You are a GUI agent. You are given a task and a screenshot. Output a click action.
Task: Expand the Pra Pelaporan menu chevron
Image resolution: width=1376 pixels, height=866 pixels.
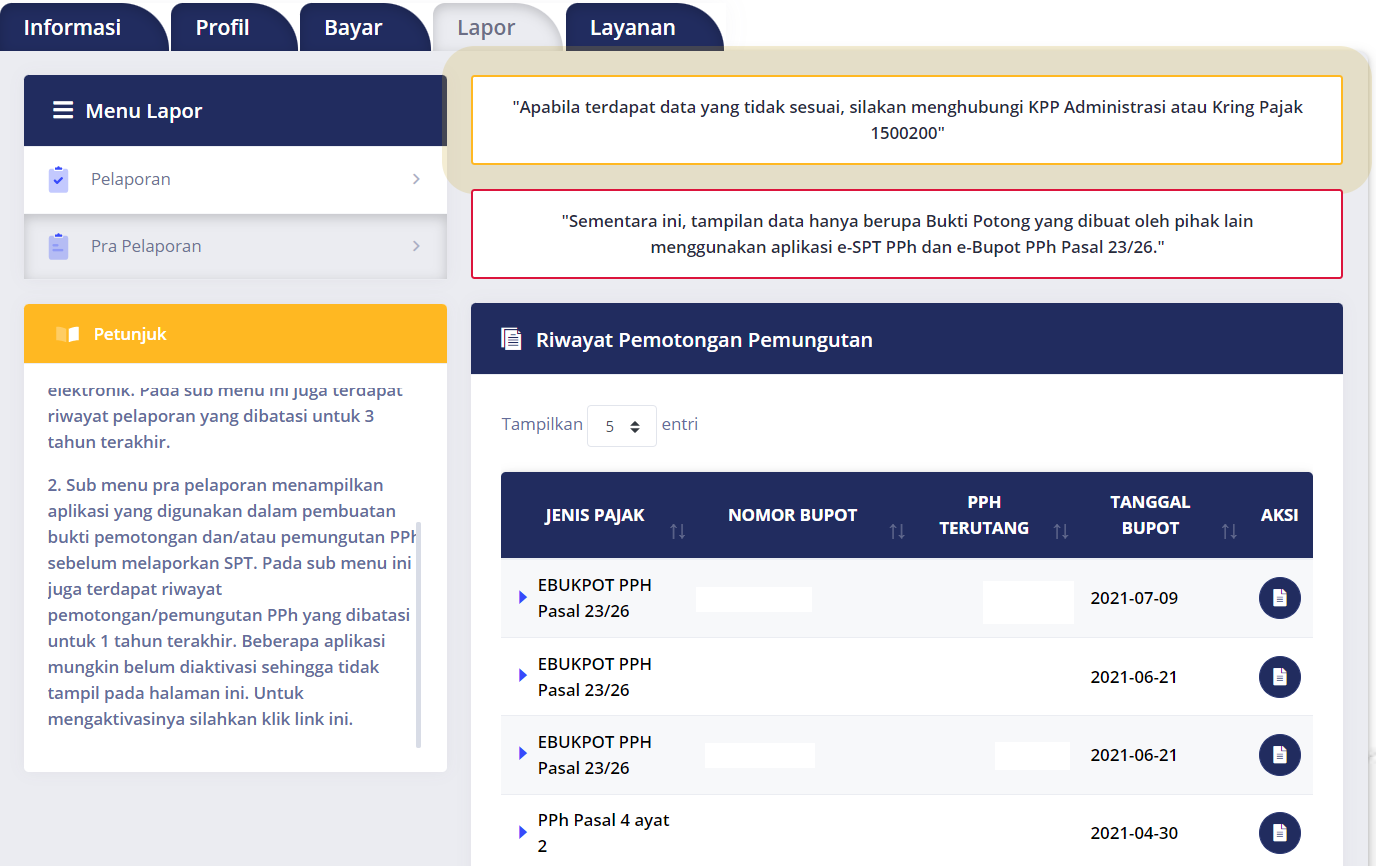[416, 246]
